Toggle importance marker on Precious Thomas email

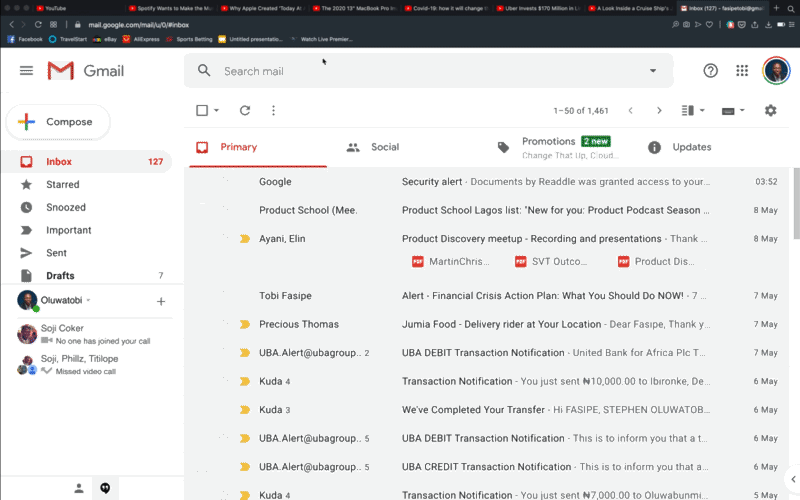(245, 324)
